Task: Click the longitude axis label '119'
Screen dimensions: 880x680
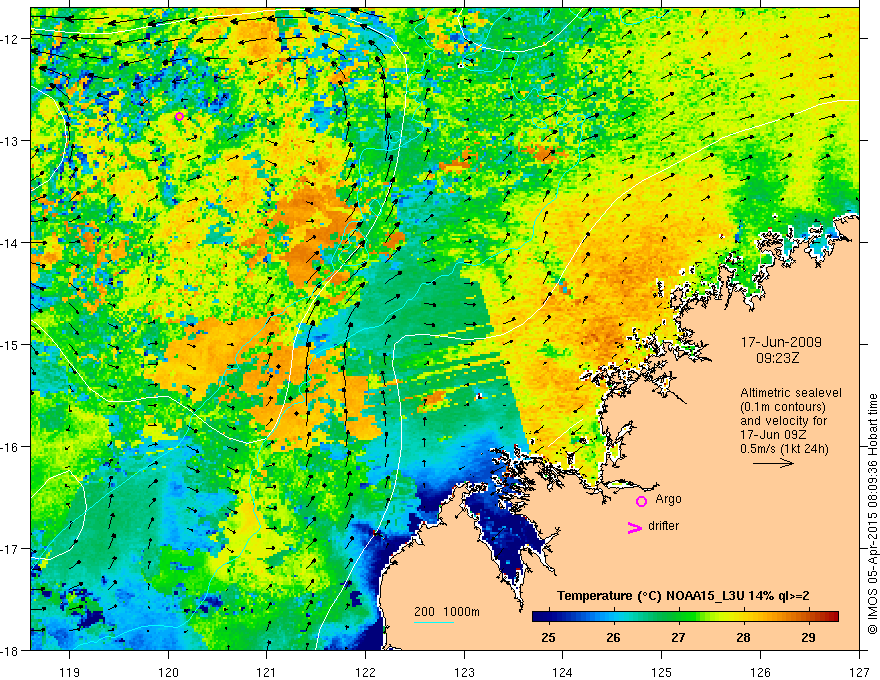Action: coord(70,672)
